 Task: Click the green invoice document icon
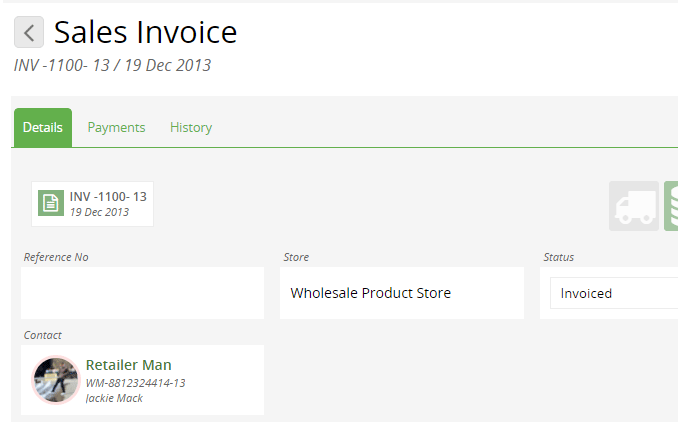pos(51,203)
